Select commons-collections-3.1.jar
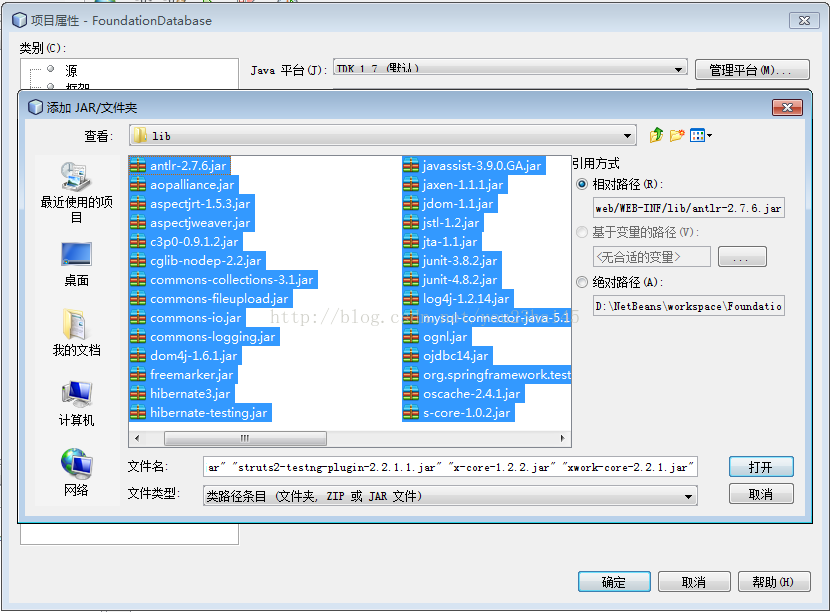 click(223, 280)
